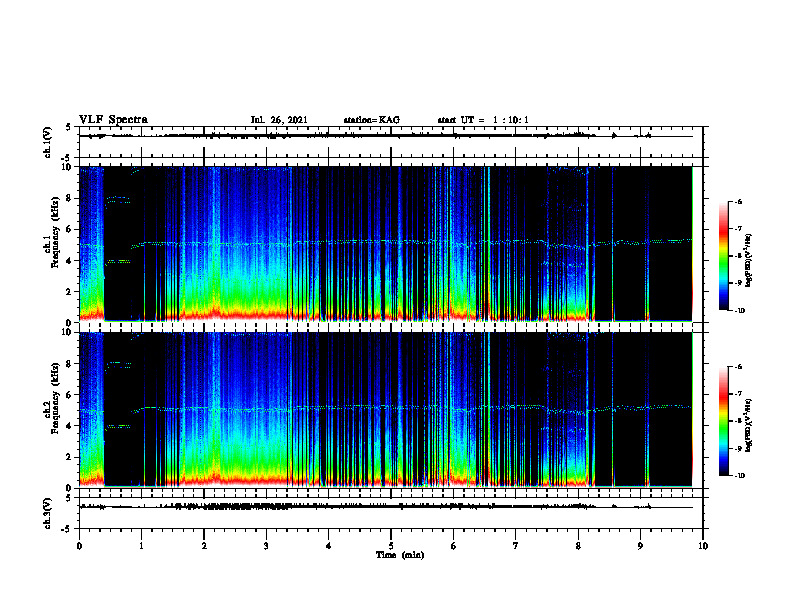Click time axis tick label "4"

point(329,546)
